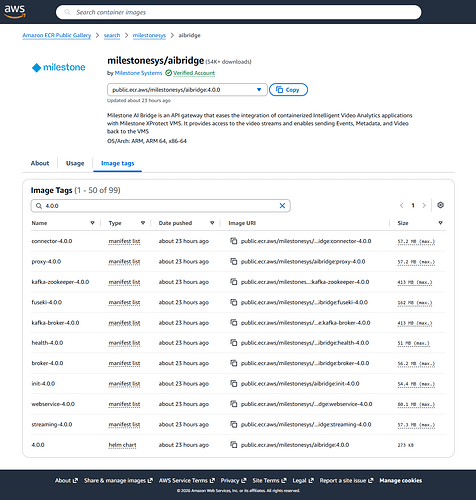Open Report a site issue link
Screen dimensions: 476x500
[346, 481]
